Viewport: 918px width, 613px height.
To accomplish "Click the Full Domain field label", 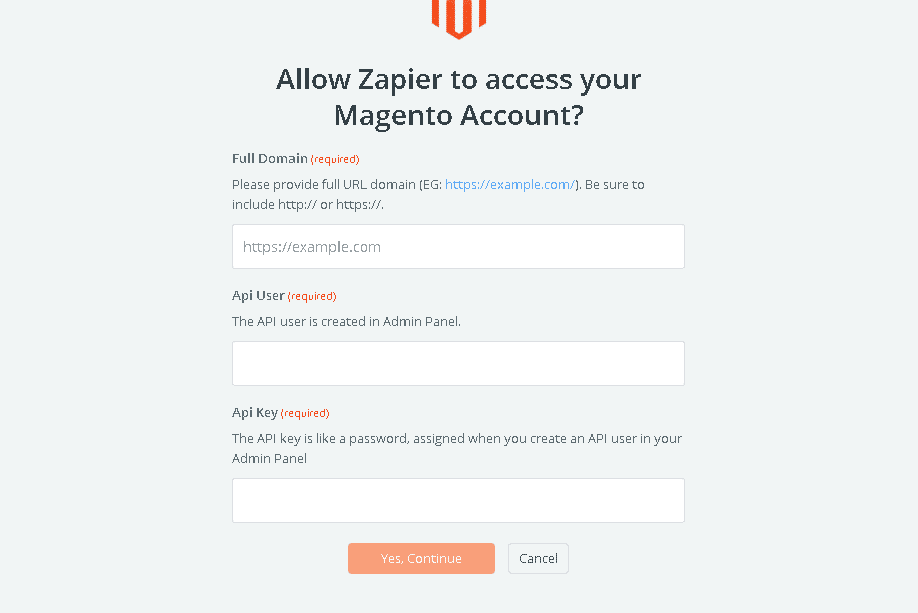I will tap(270, 159).
